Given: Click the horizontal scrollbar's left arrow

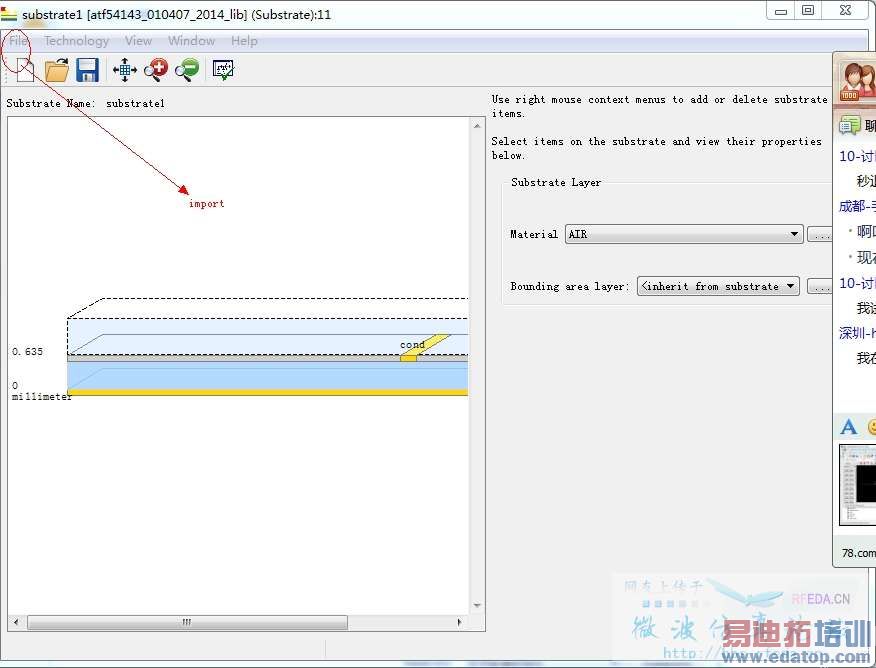Looking at the screenshot, I should pos(16,622).
